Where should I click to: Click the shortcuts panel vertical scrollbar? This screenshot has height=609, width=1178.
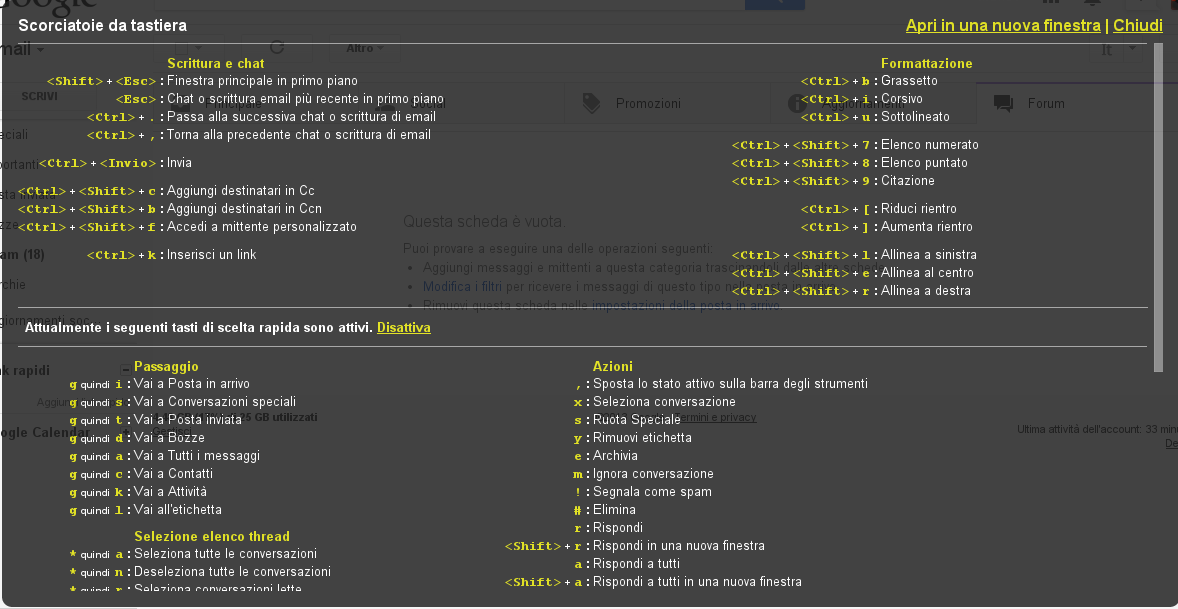[x=1157, y=207]
